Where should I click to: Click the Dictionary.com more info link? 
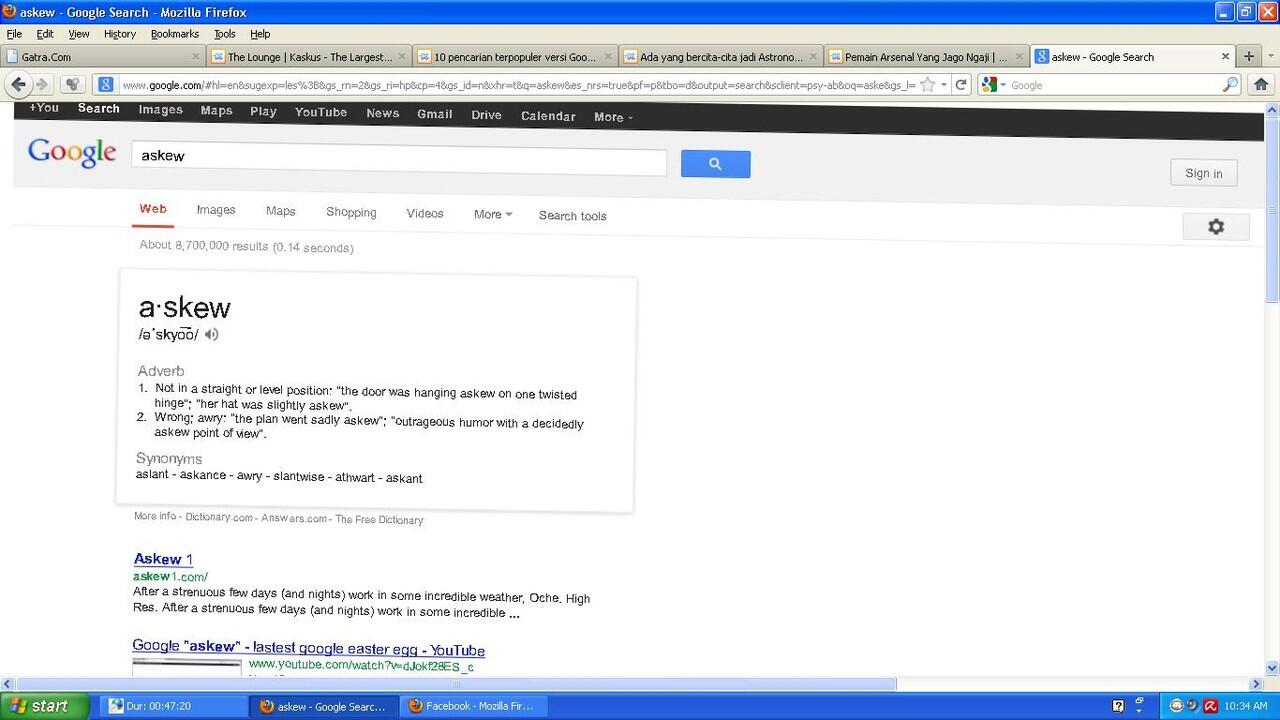219,517
